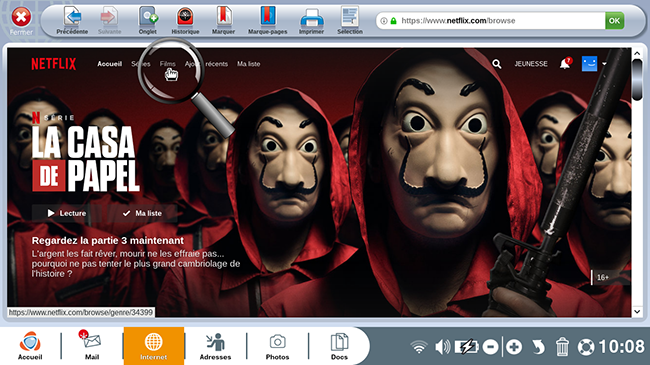Open the Marque-pages bookmarks list

click(x=267, y=20)
